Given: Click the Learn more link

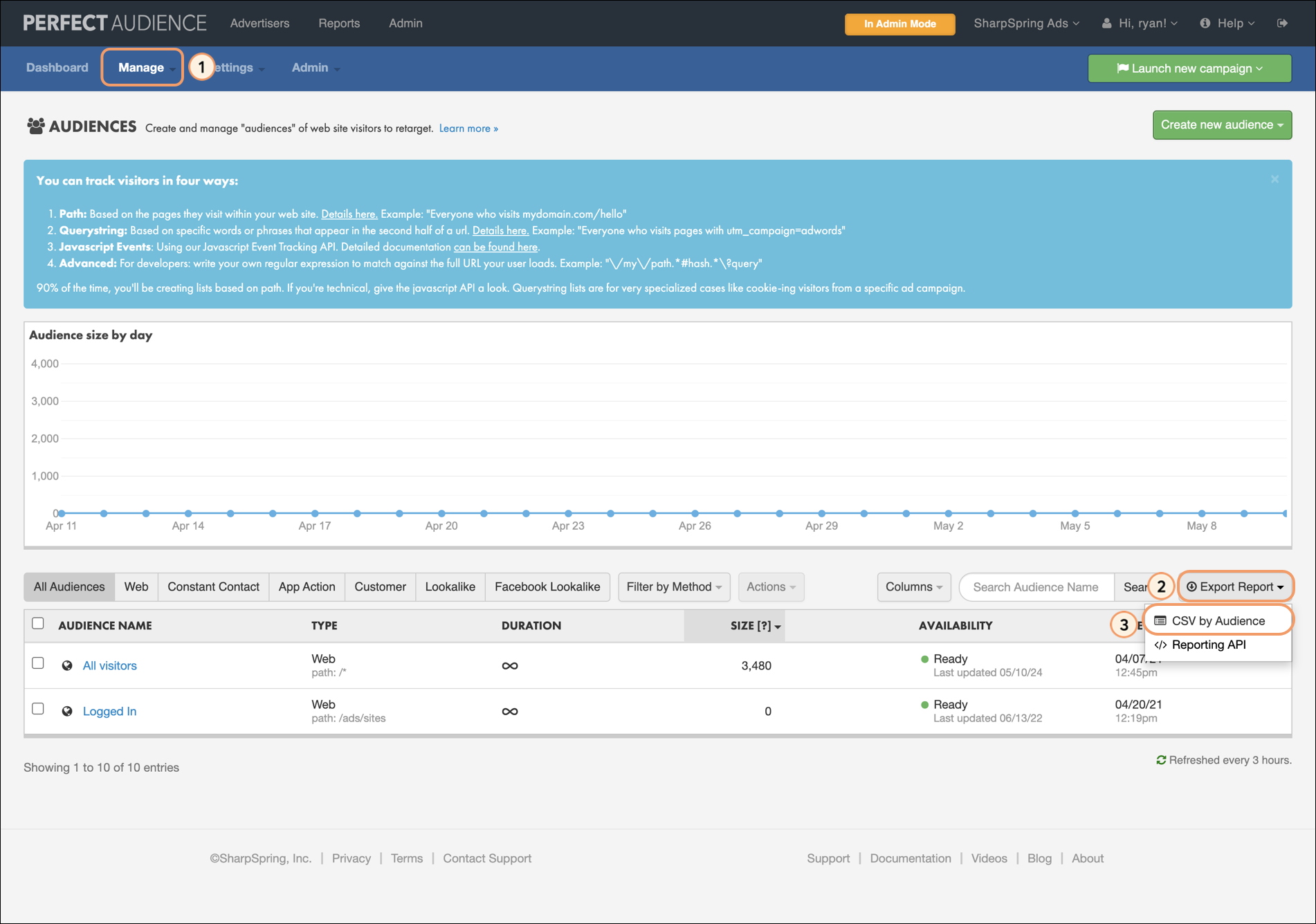Looking at the screenshot, I should (x=468, y=128).
